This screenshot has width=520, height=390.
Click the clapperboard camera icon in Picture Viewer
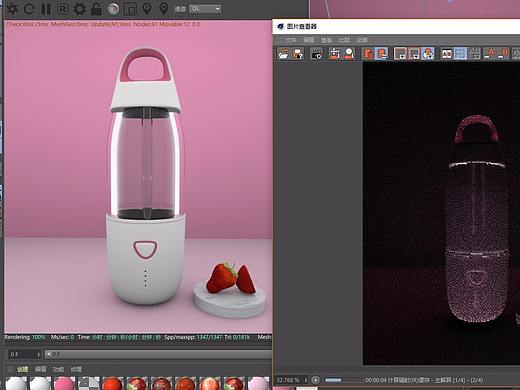pos(317,54)
